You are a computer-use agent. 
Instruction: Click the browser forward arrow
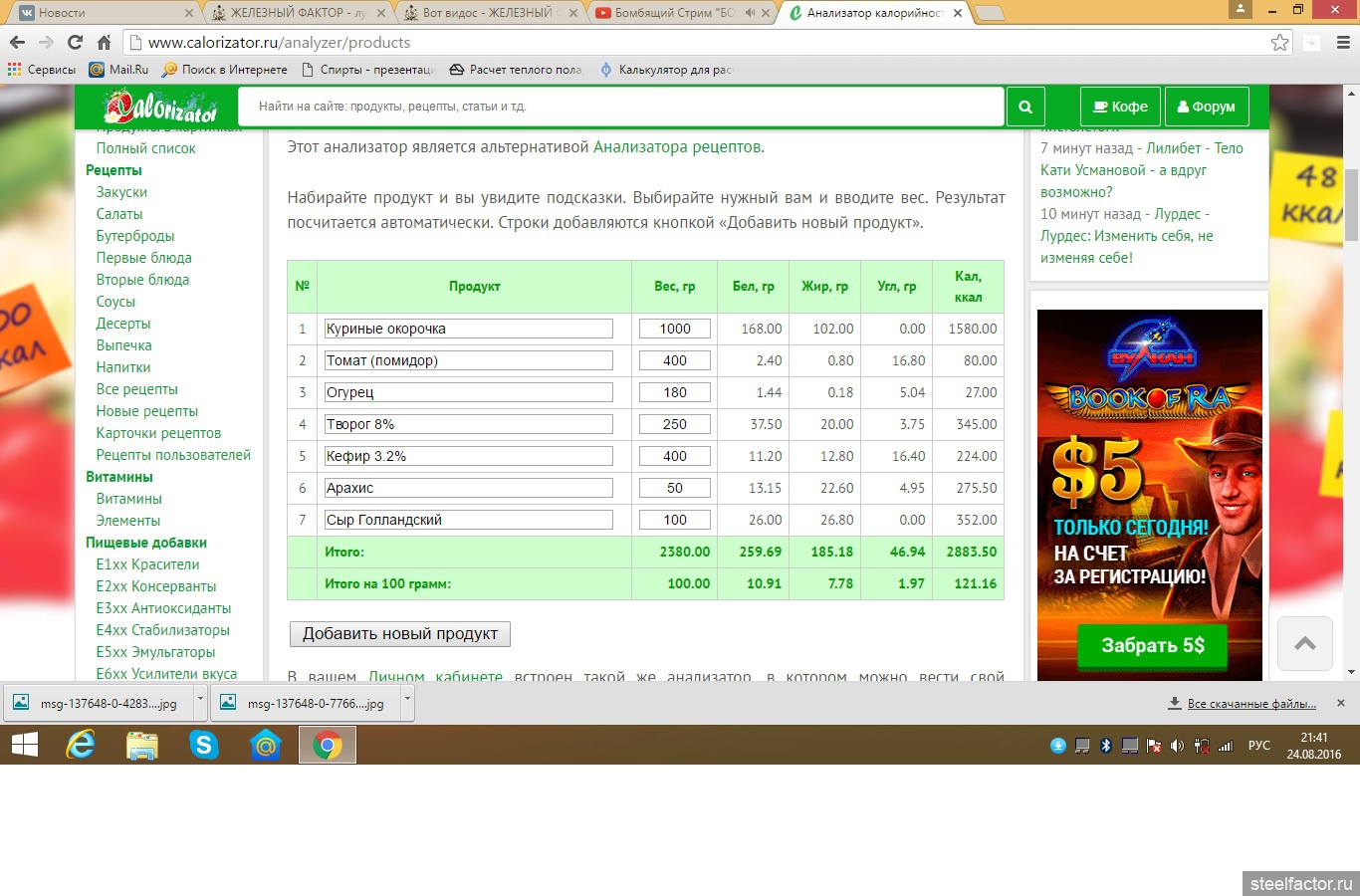pos(46,43)
